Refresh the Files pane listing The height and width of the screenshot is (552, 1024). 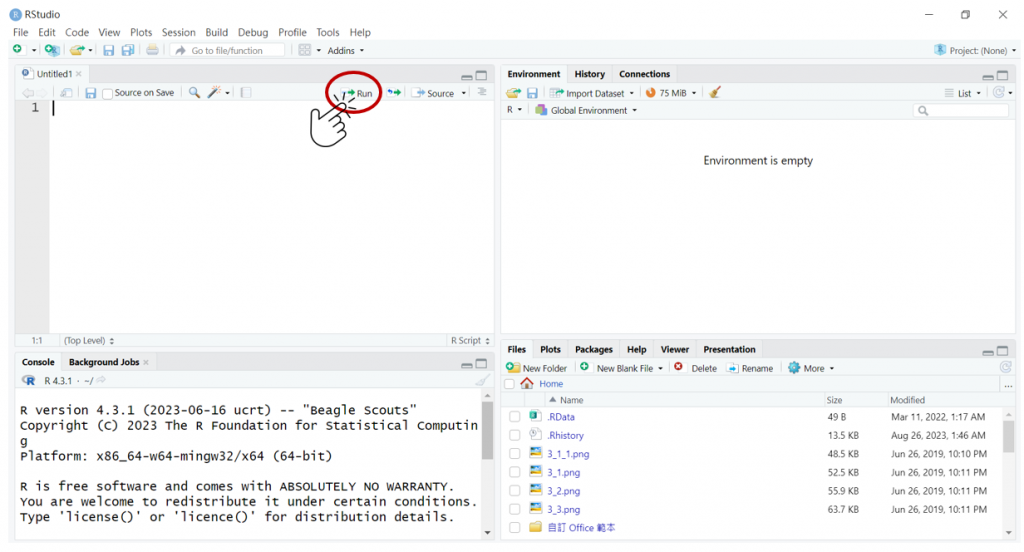[1005, 368]
